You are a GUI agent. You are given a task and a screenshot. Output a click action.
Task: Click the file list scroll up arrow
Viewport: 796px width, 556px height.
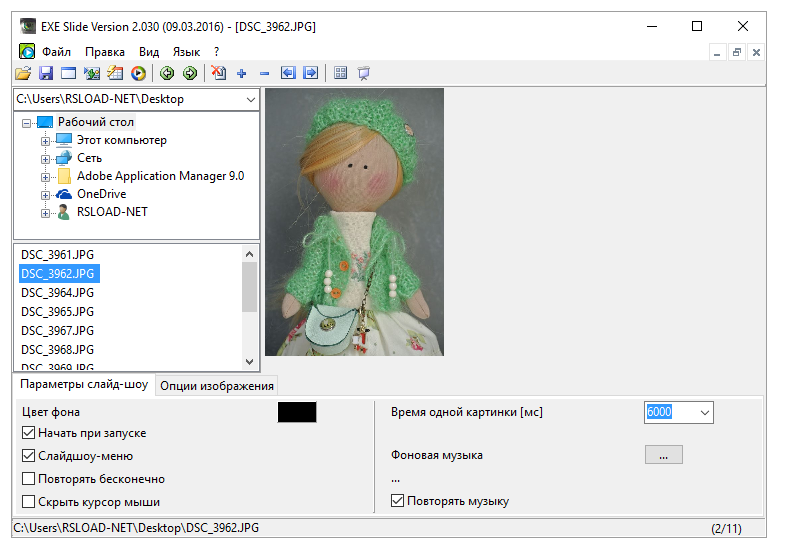click(249, 254)
